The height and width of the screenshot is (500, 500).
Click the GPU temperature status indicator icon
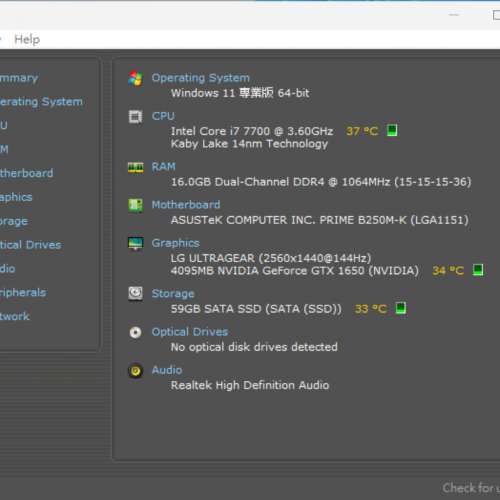click(478, 270)
